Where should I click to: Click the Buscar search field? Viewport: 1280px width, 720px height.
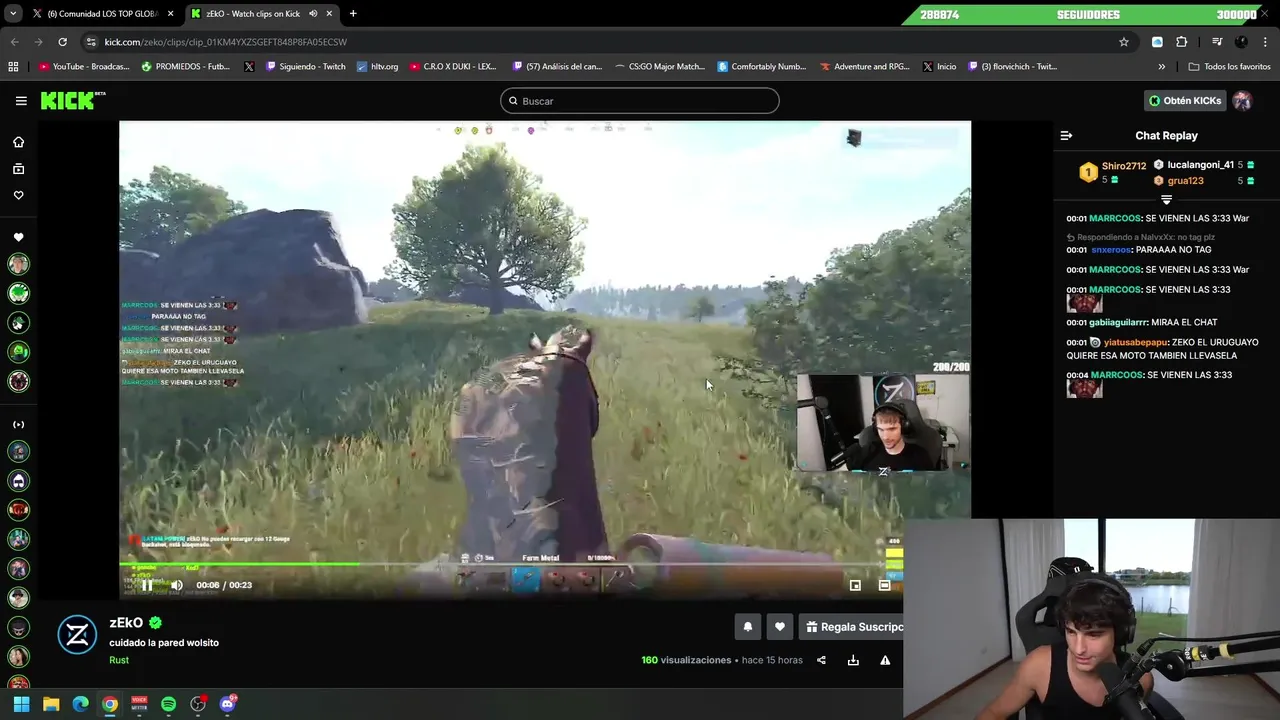coord(639,101)
